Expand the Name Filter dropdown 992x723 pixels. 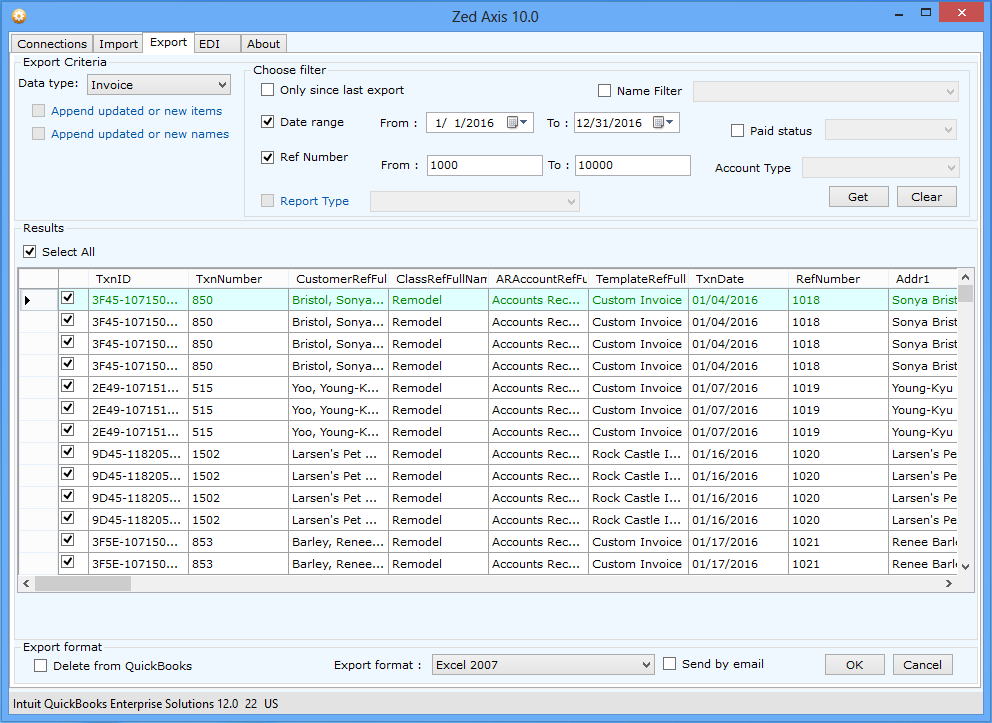coord(826,91)
